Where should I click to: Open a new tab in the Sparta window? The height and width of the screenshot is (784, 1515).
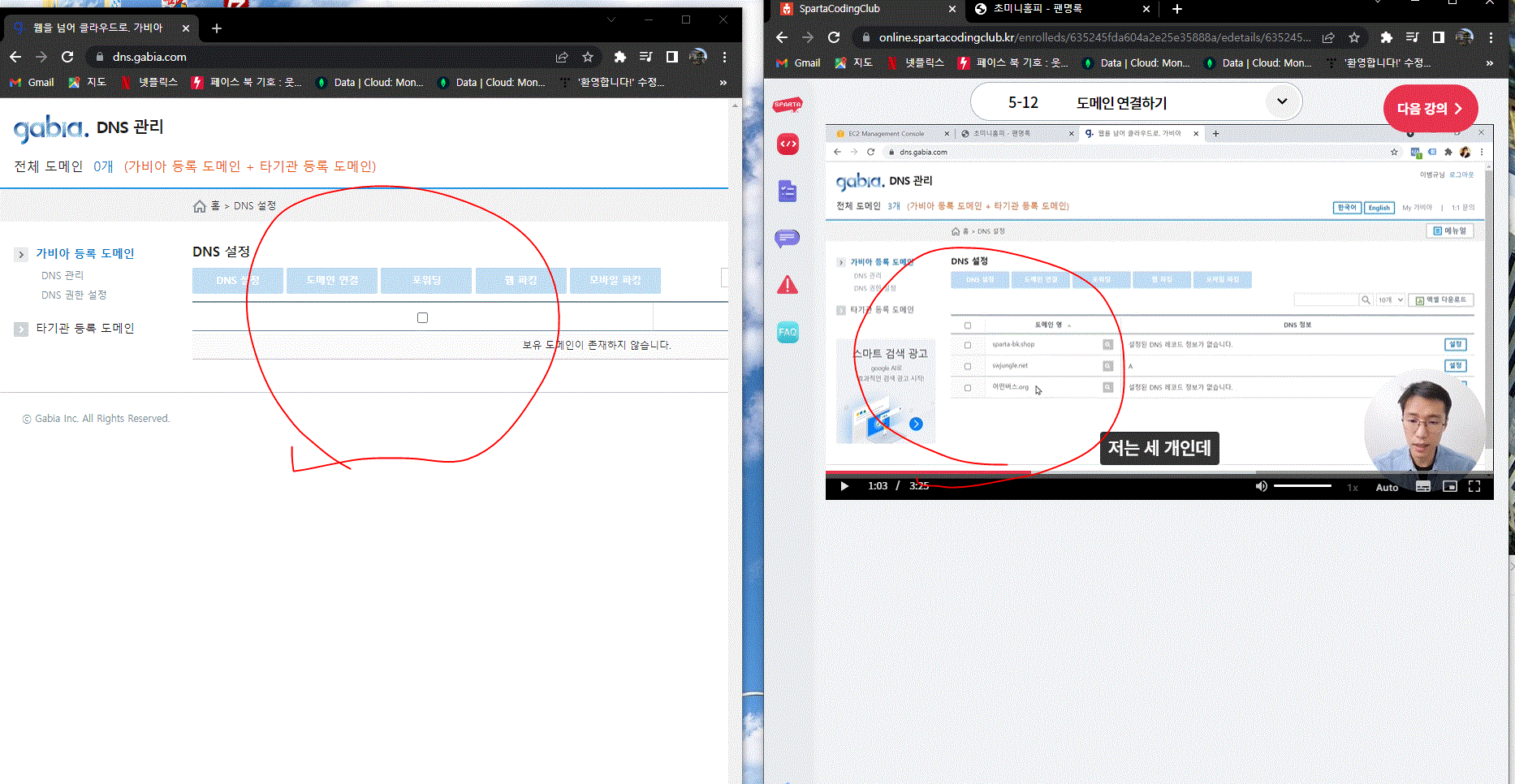pos(1177,9)
